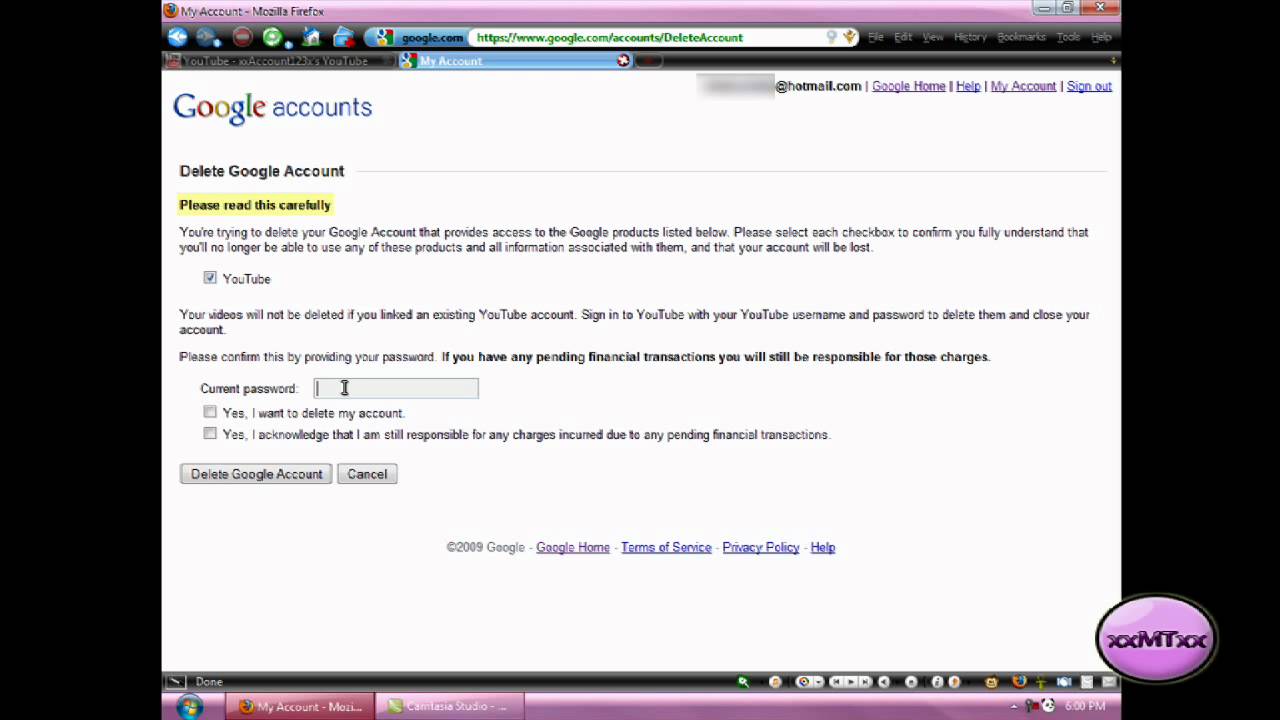Click the 6:00 PM system clock
This screenshot has width=1280, height=720.
[1085, 706]
